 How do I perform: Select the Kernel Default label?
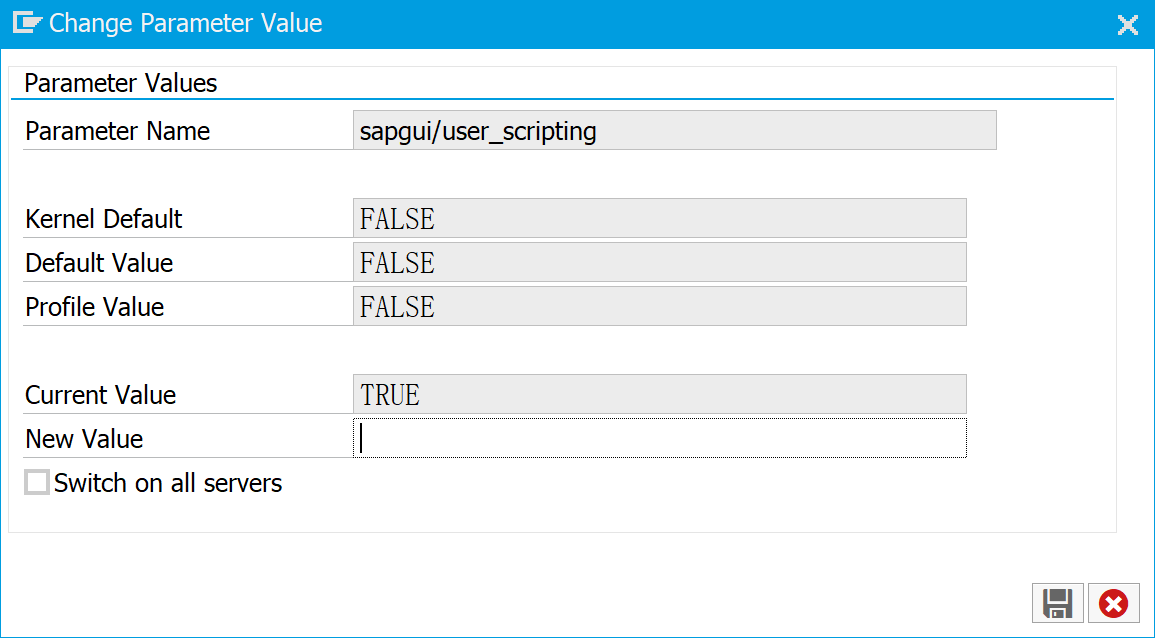point(104,219)
